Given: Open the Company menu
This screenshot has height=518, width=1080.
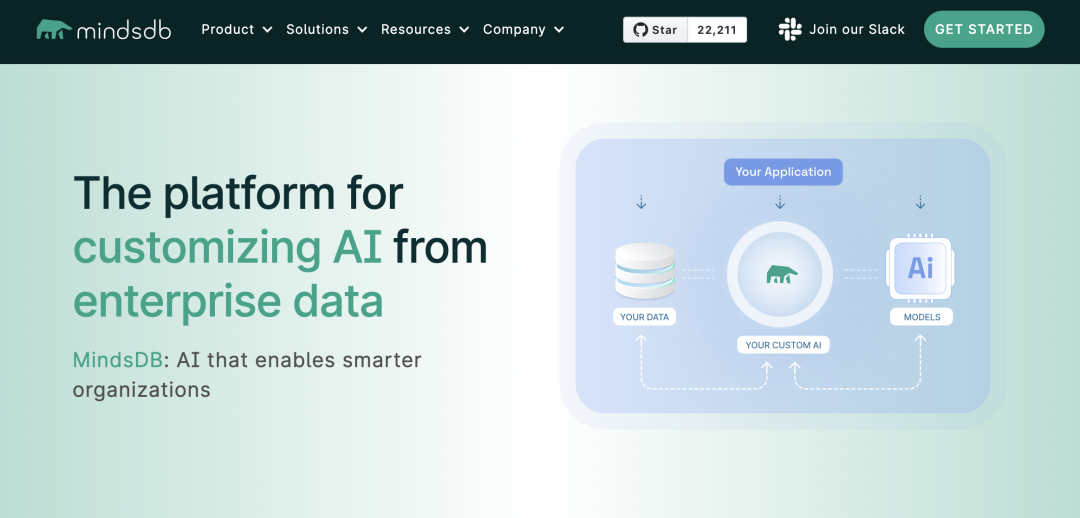Looking at the screenshot, I should pos(523,30).
